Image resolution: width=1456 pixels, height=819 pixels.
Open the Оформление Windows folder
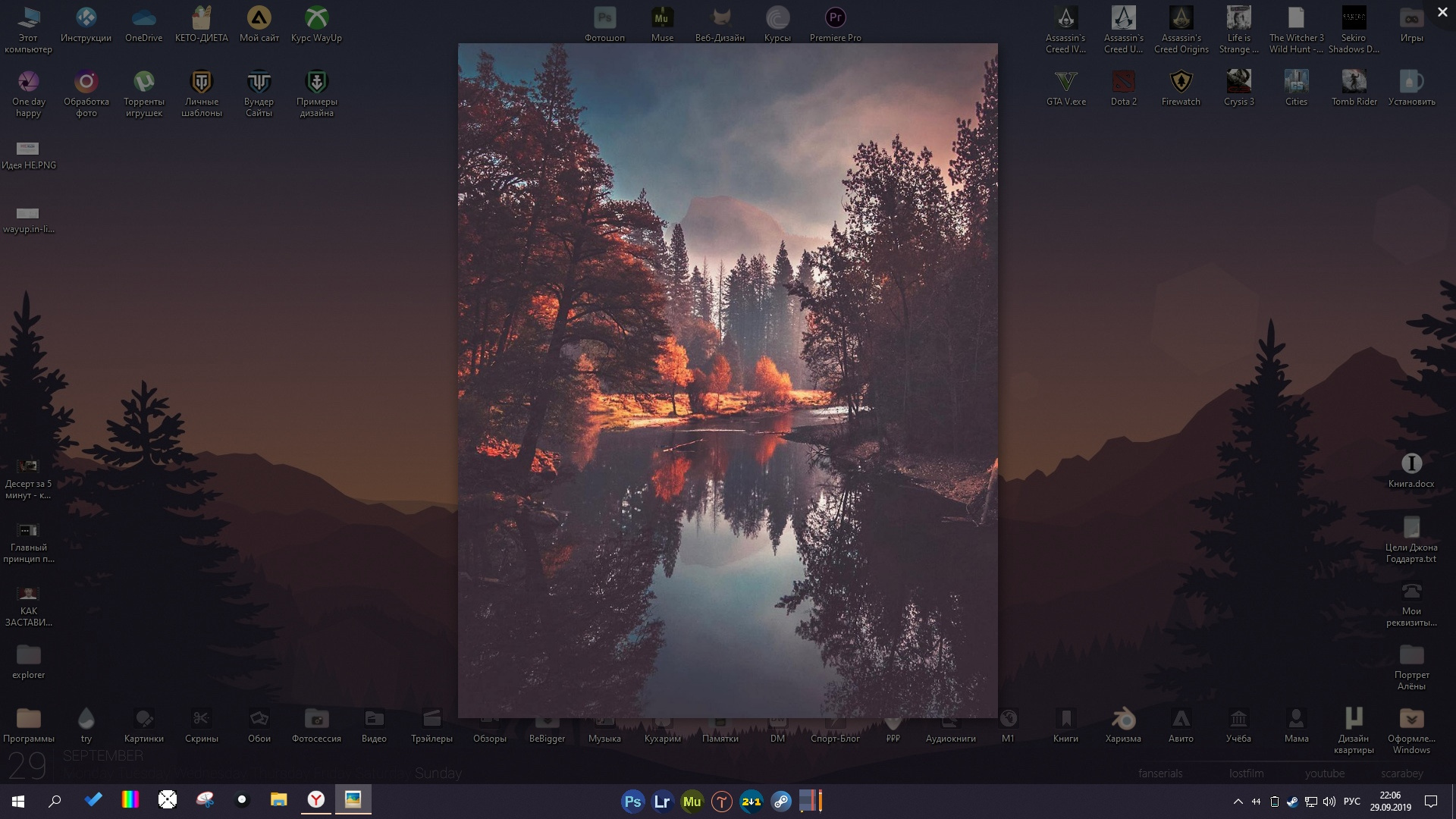[1411, 730]
